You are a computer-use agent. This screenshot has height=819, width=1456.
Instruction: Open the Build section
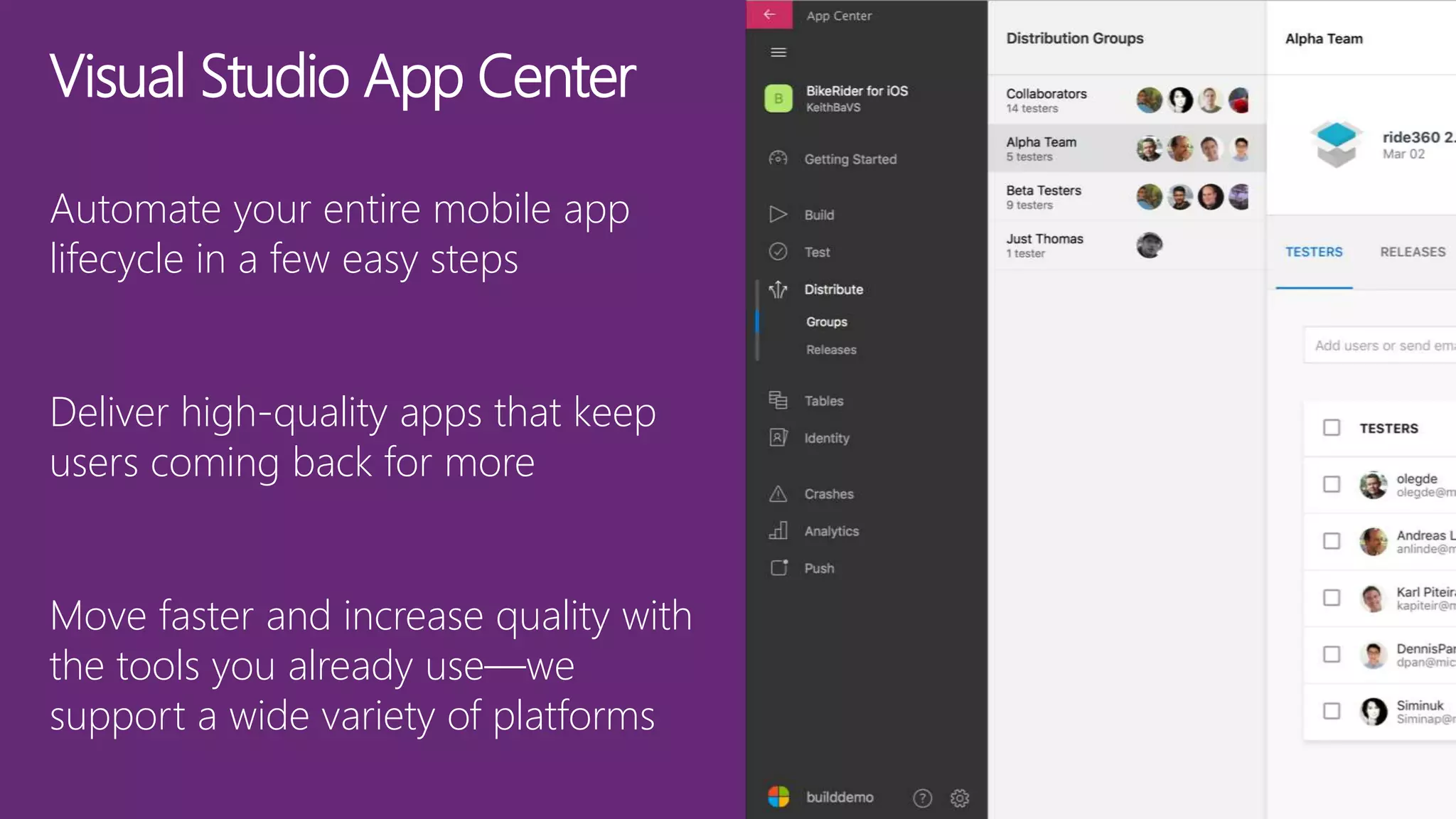(819, 215)
